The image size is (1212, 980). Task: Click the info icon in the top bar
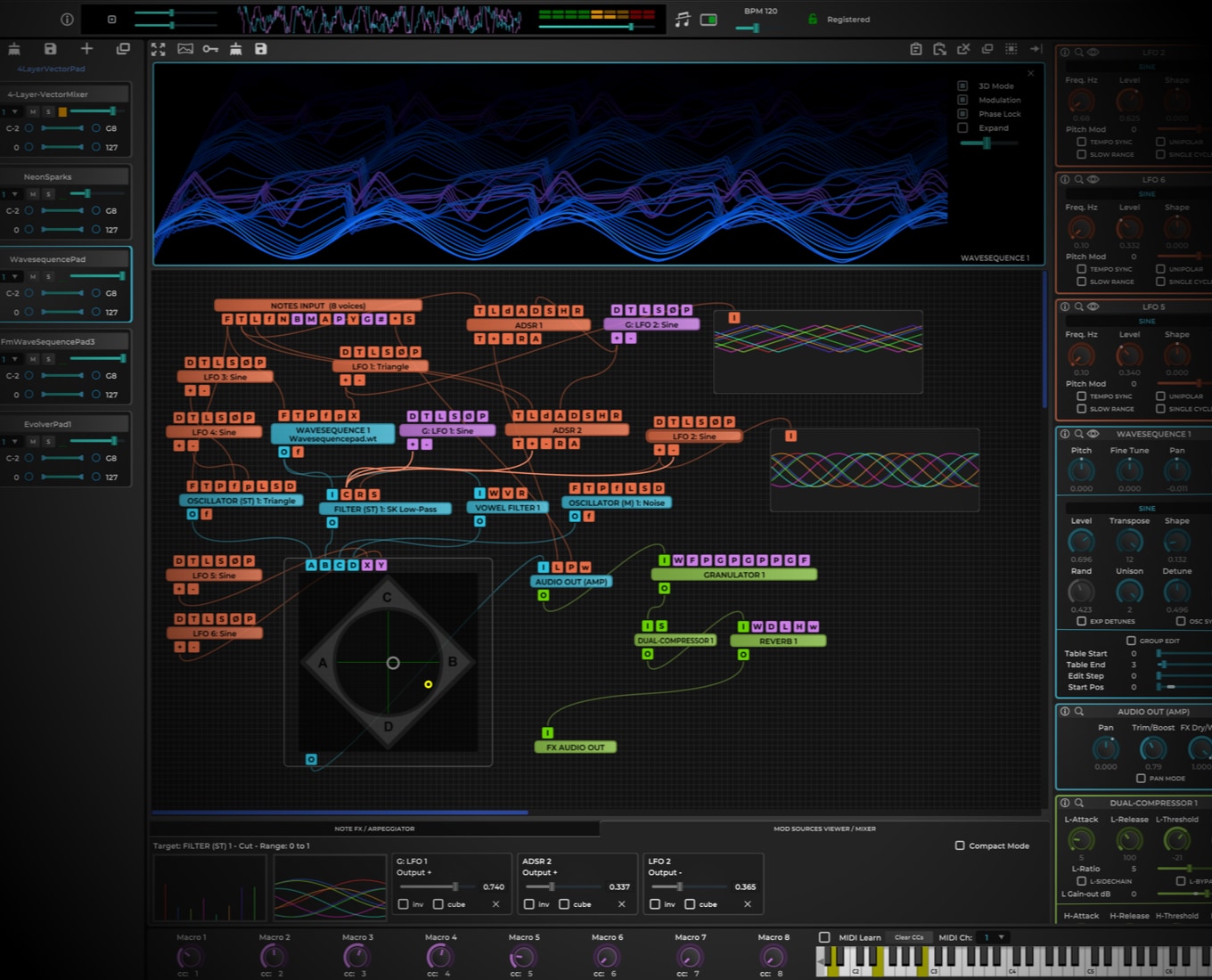(x=67, y=19)
